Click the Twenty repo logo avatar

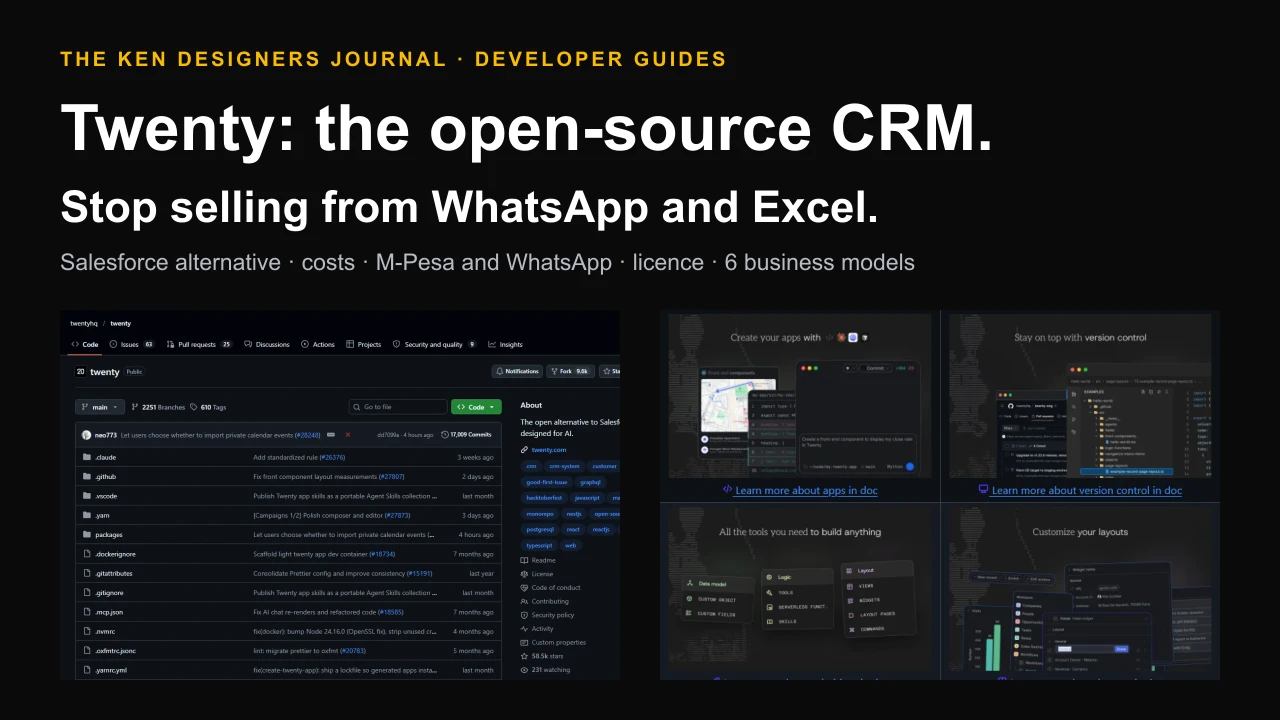pos(81,371)
